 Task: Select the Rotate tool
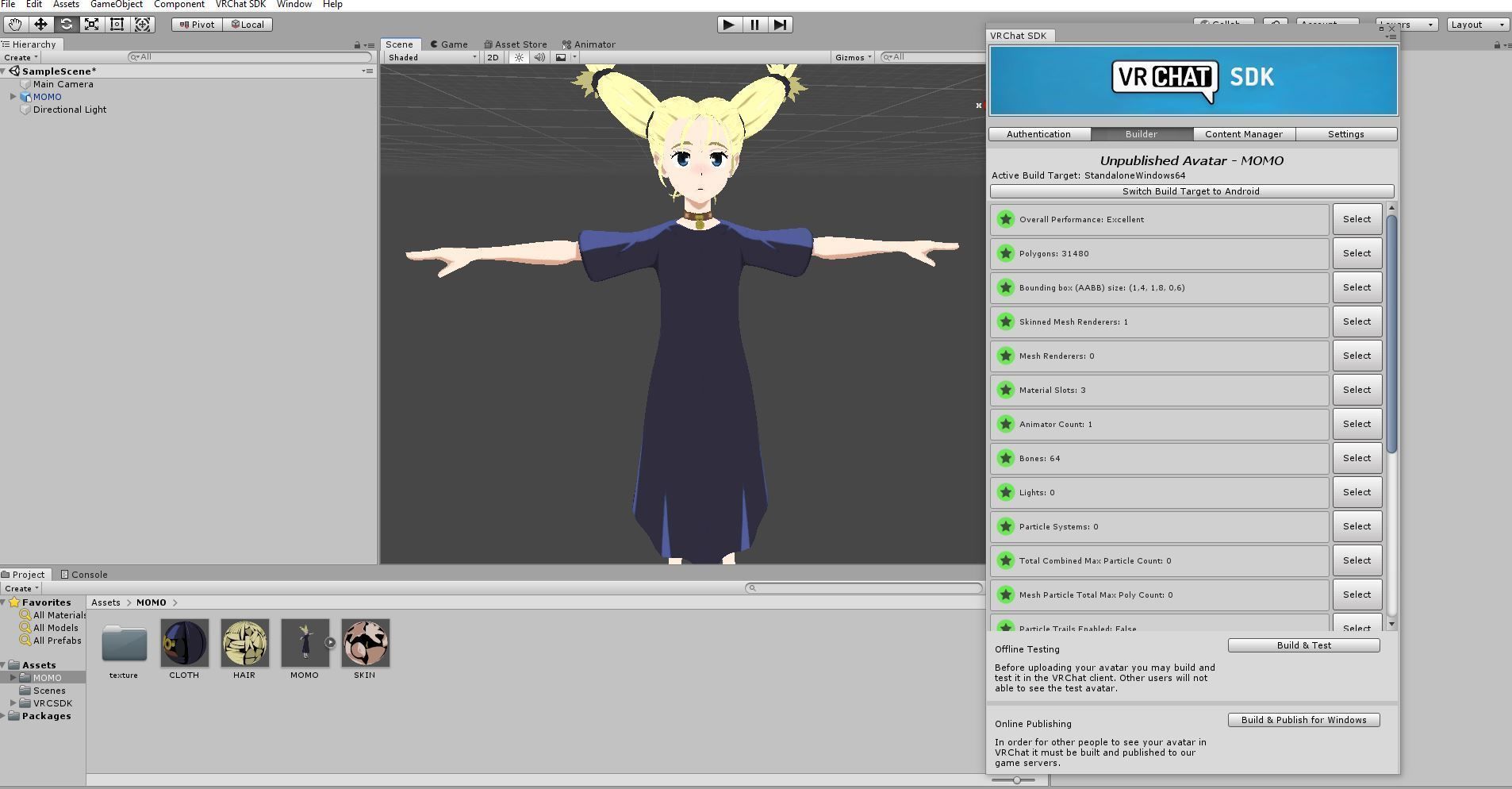[x=66, y=25]
